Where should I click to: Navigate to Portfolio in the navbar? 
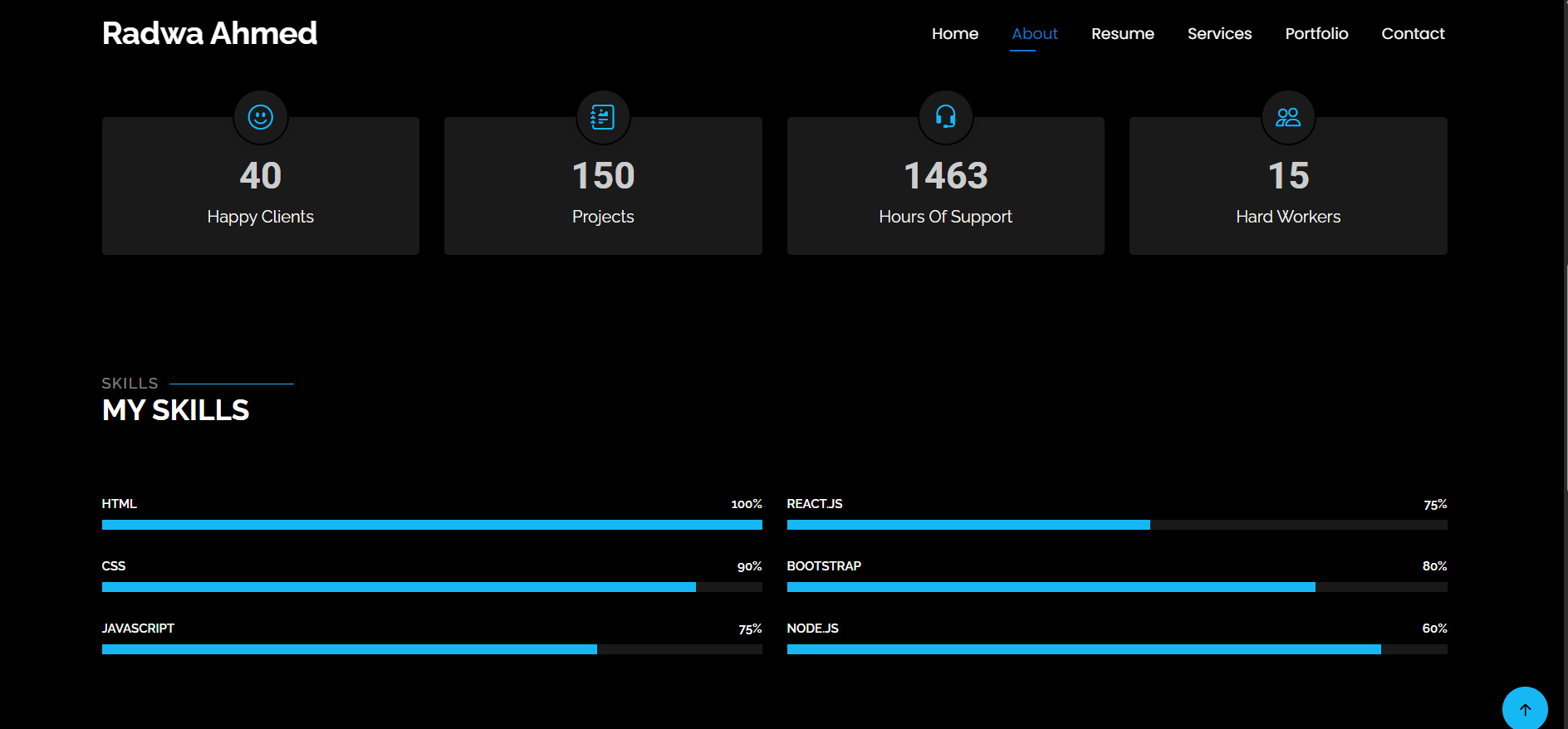(x=1316, y=34)
